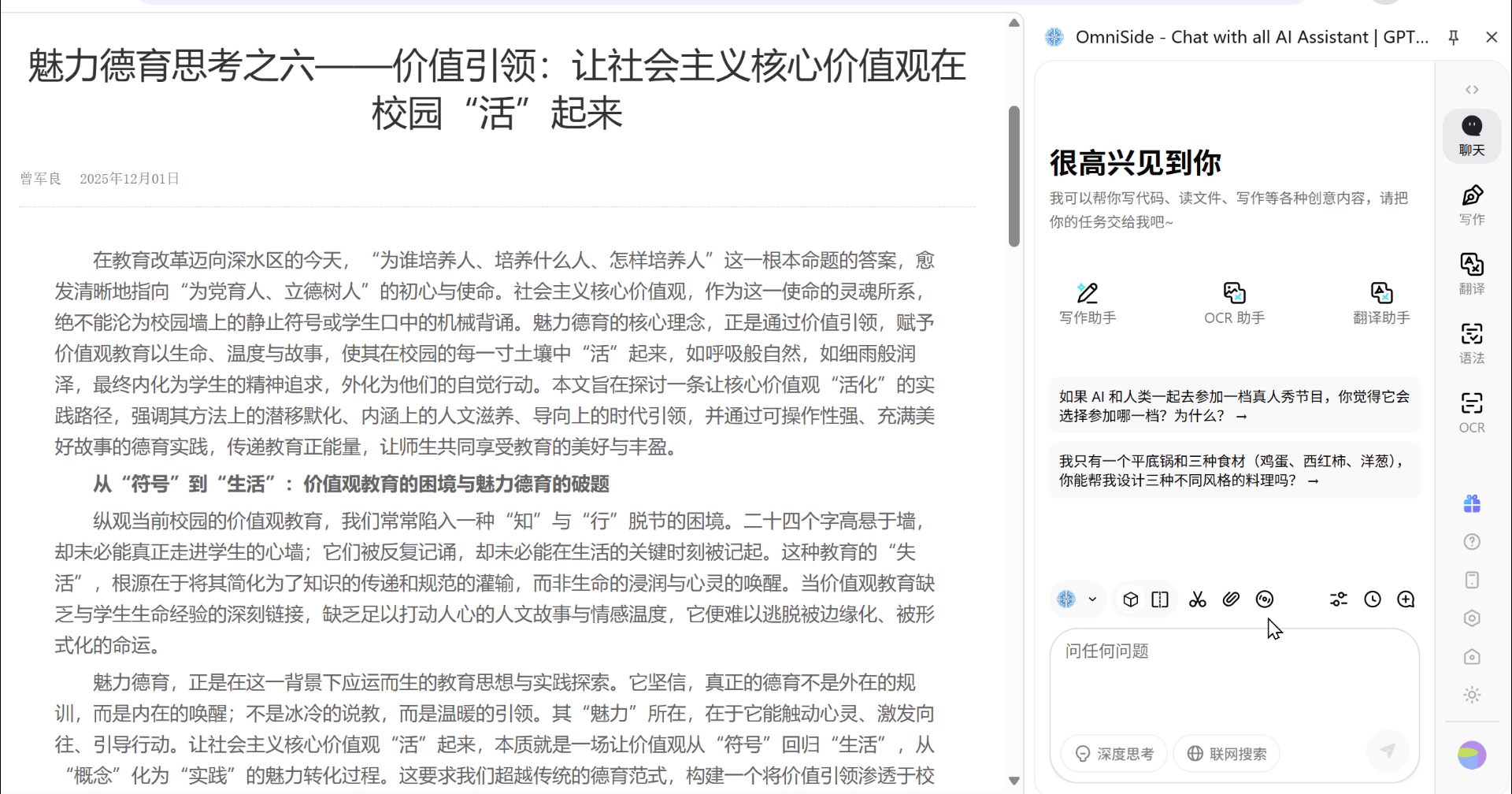
Task: Toggle 联网搜索 web search option
Action: pos(1227,754)
